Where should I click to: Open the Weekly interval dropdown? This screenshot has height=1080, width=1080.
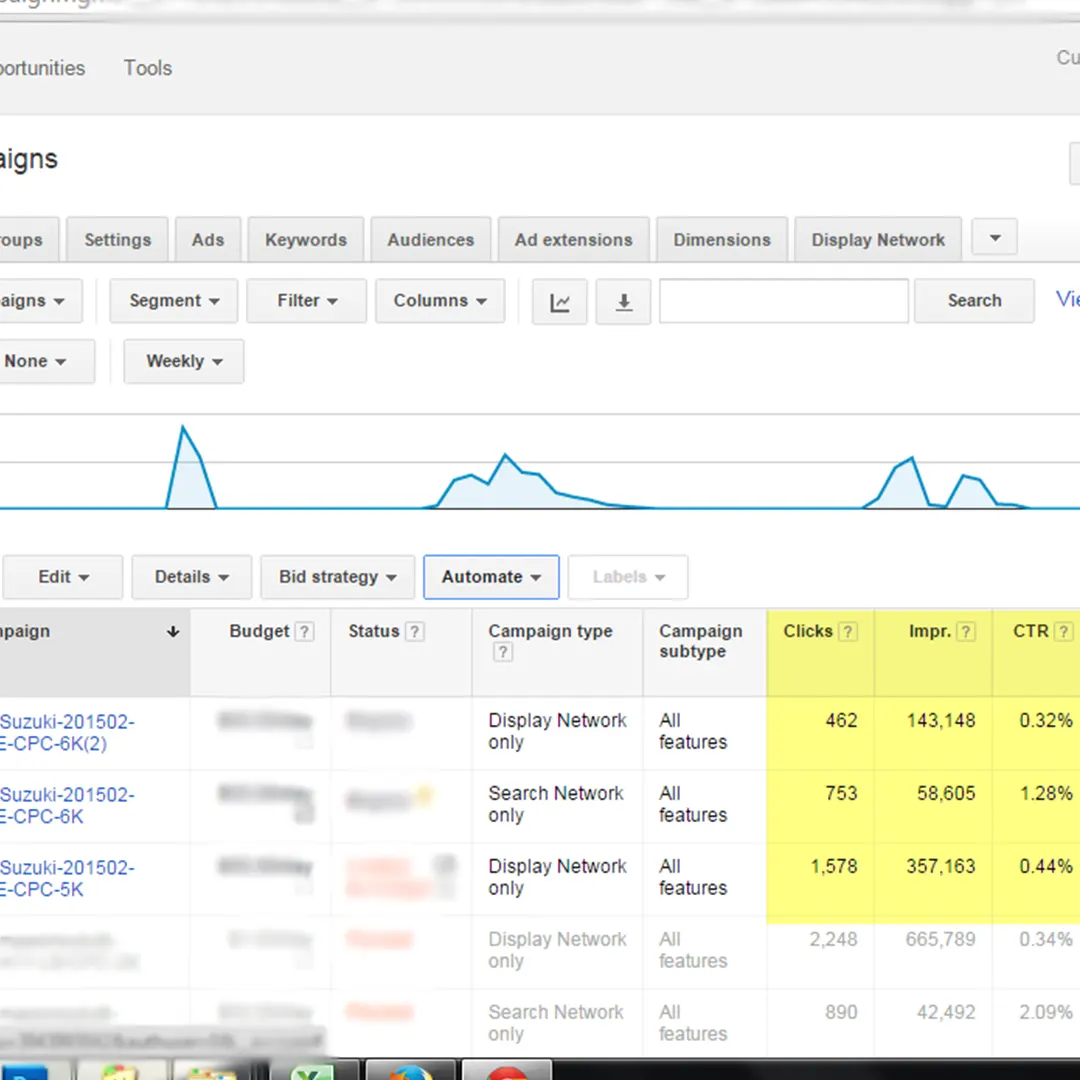point(184,362)
